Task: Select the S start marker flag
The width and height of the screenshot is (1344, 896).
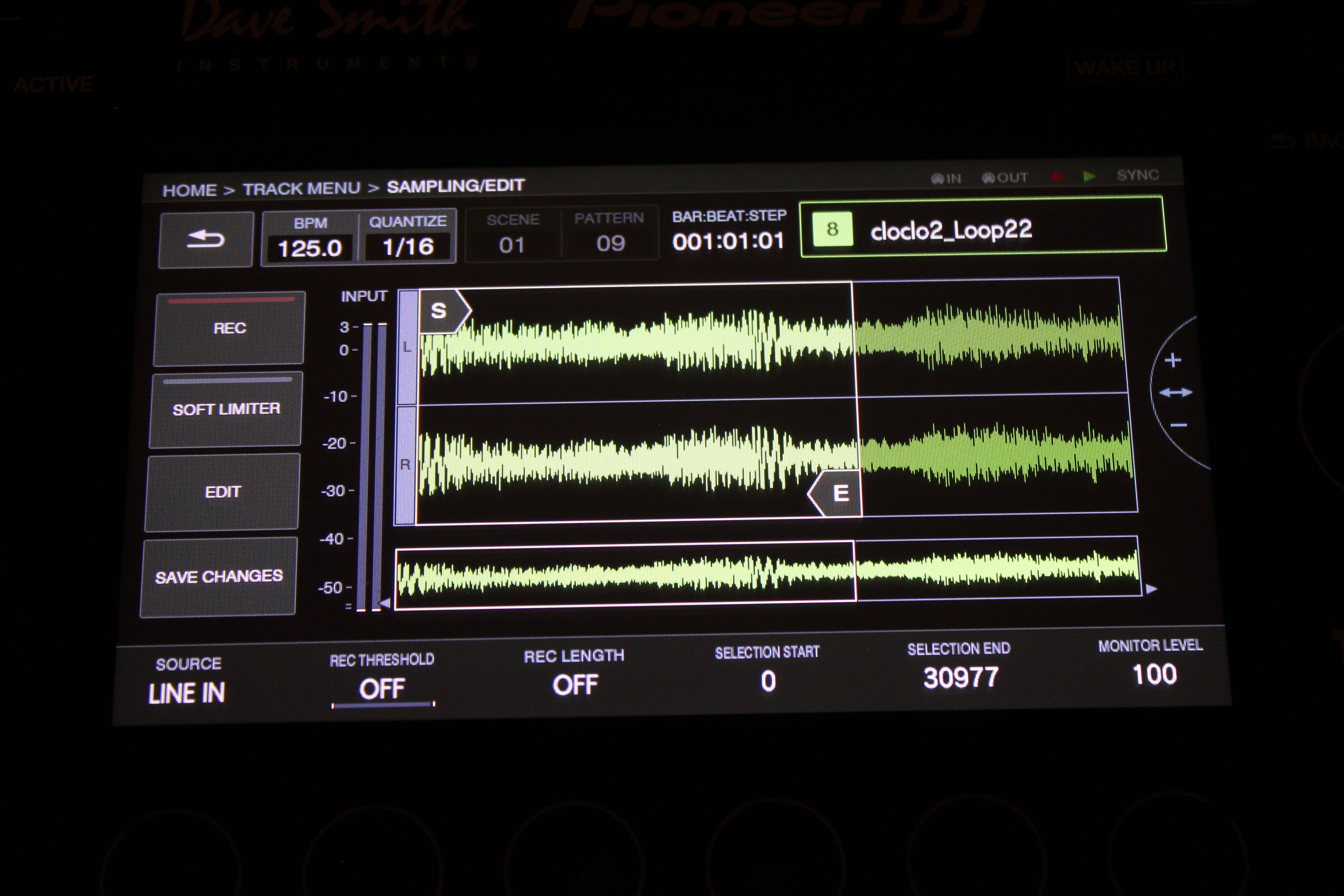Action: pos(445,311)
